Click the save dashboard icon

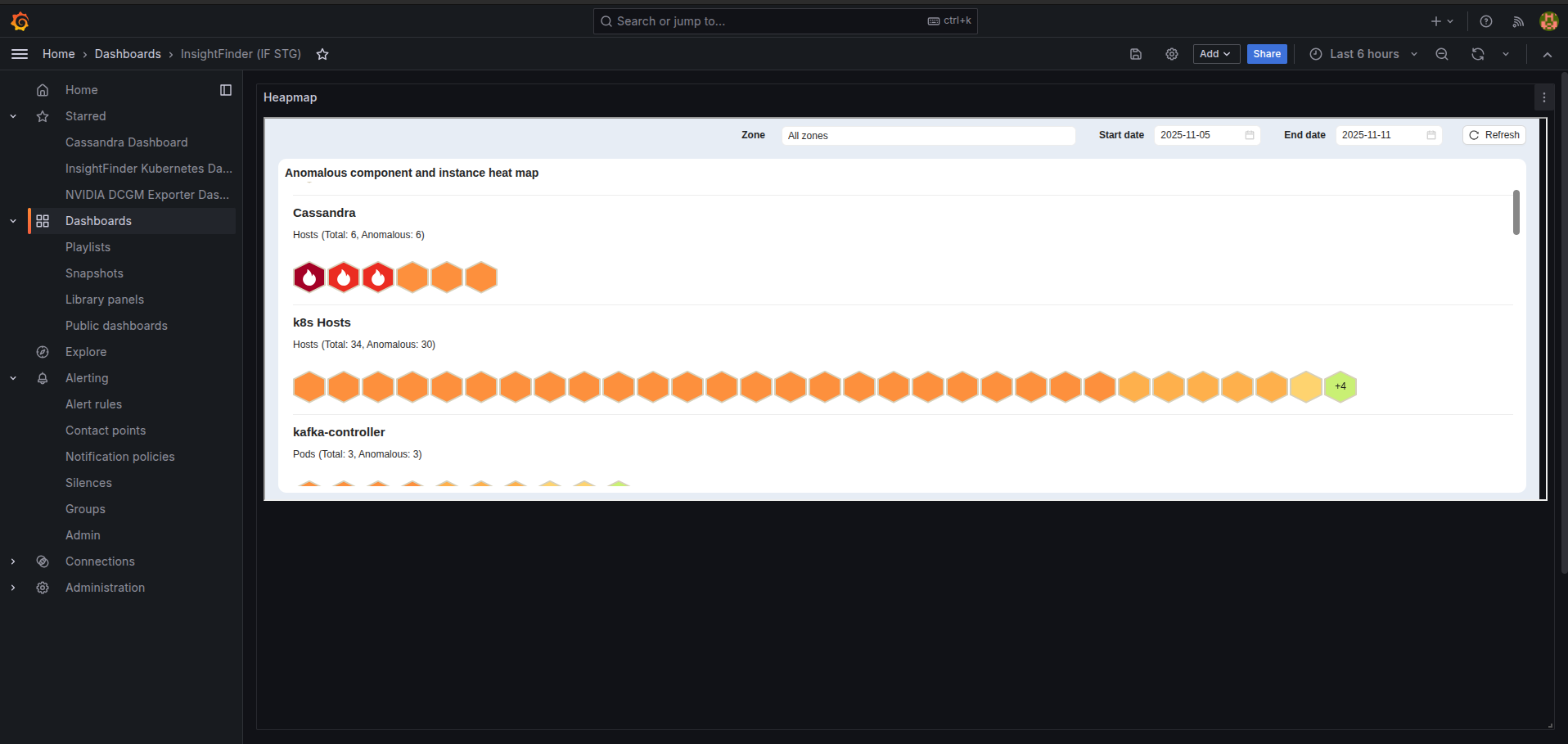pos(1136,54)
